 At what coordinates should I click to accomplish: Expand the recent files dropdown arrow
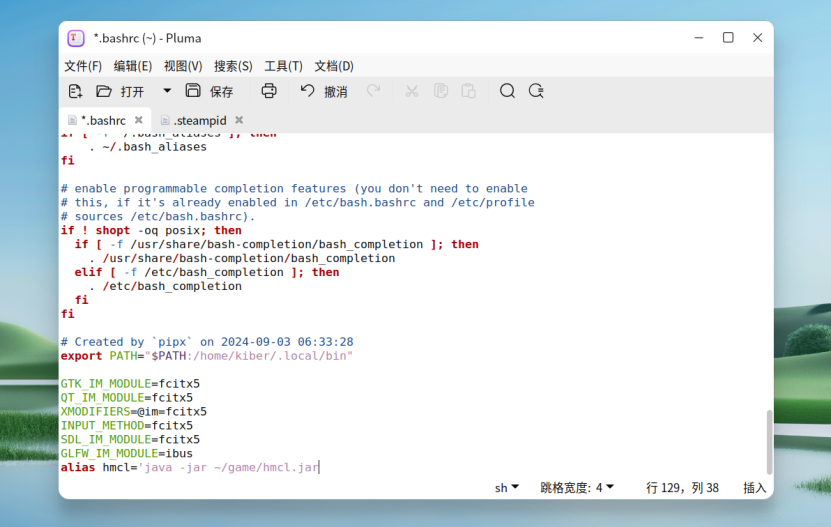[167, 91]
